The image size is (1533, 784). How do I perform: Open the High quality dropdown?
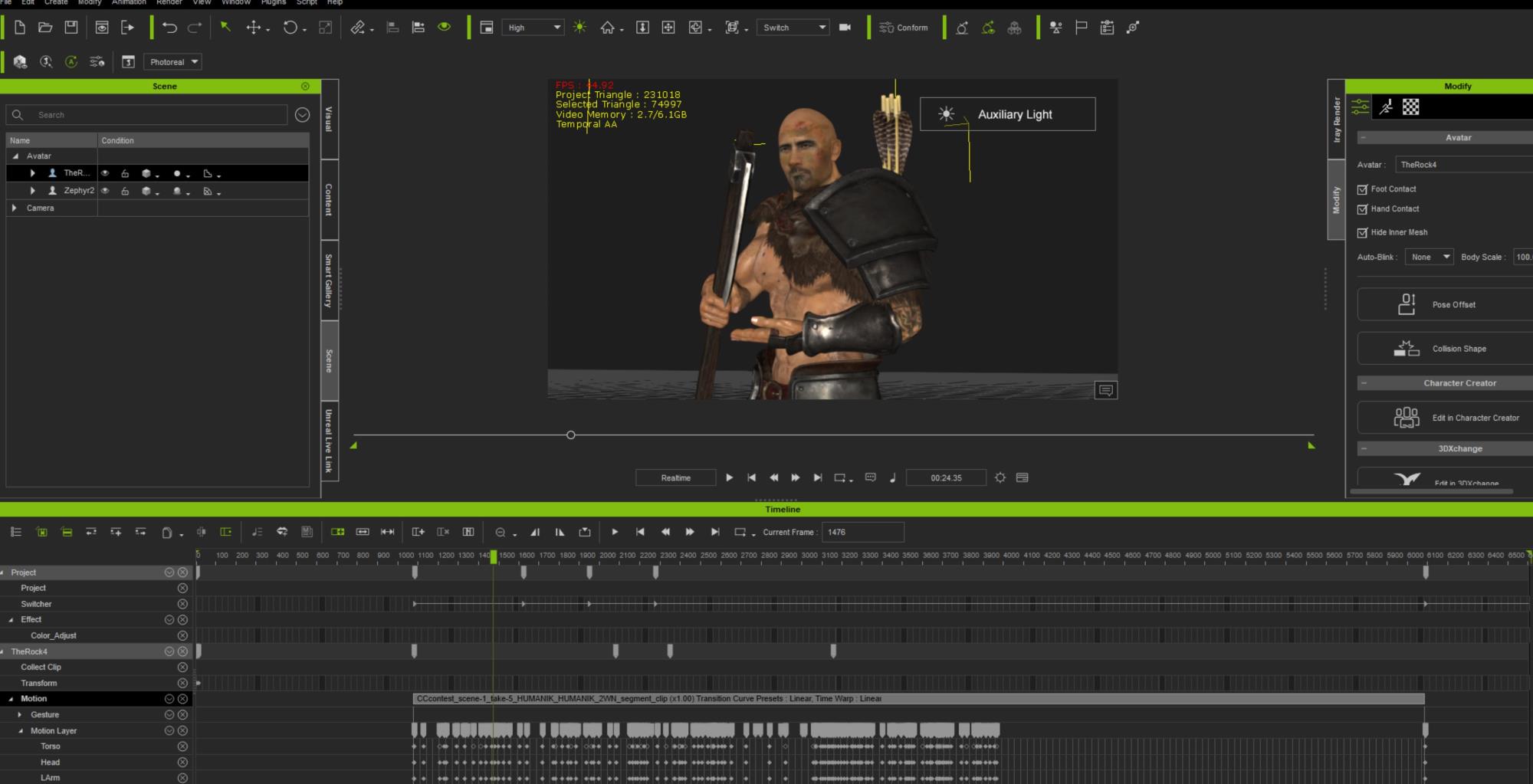[x=533, y=28]
